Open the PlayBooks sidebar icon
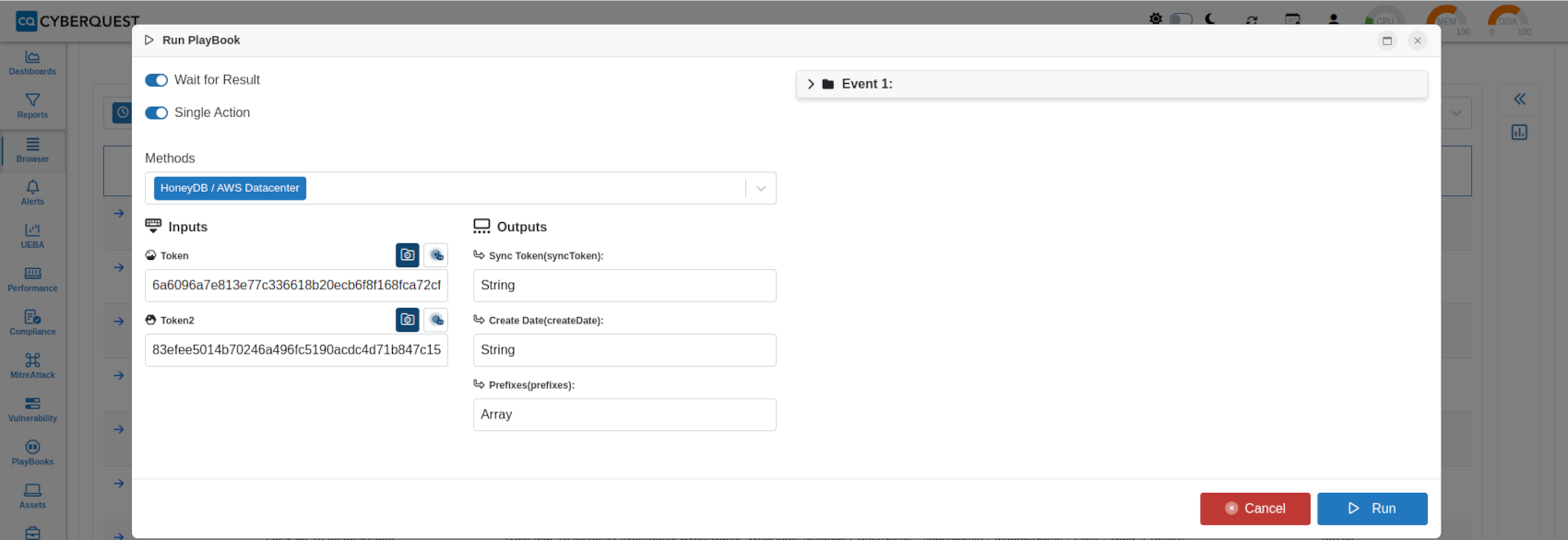The width and height of the screenshot is (1568, 540). tap(32, 452)
